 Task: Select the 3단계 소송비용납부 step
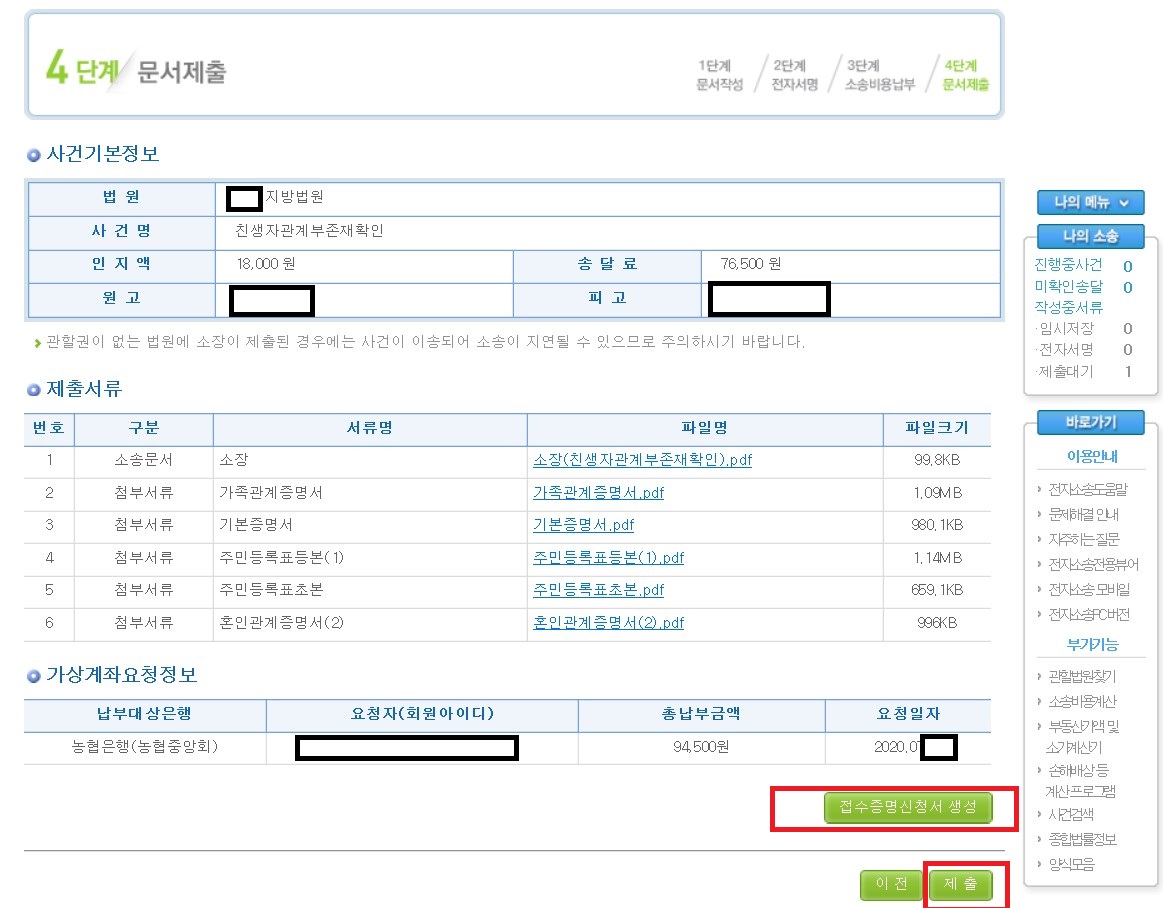[x=880, y=75]
